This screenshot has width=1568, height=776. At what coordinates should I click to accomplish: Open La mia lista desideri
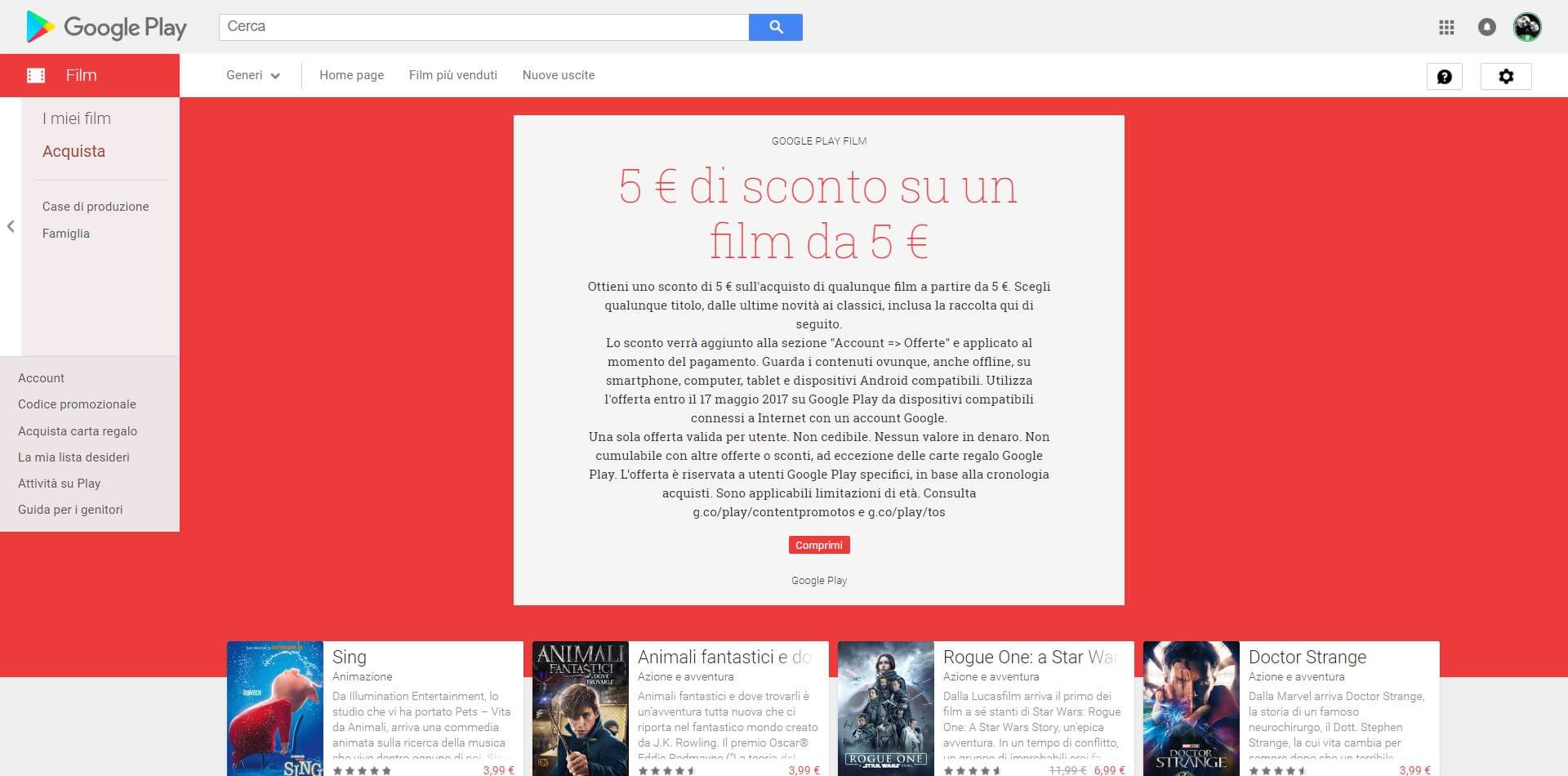(73, 457)
